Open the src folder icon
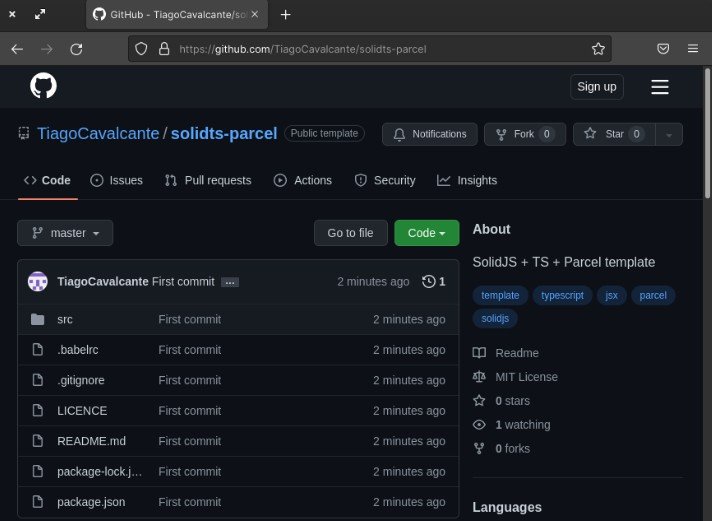Image resolution: width=712 pixels, height=521 pixels. pos(38,319)
